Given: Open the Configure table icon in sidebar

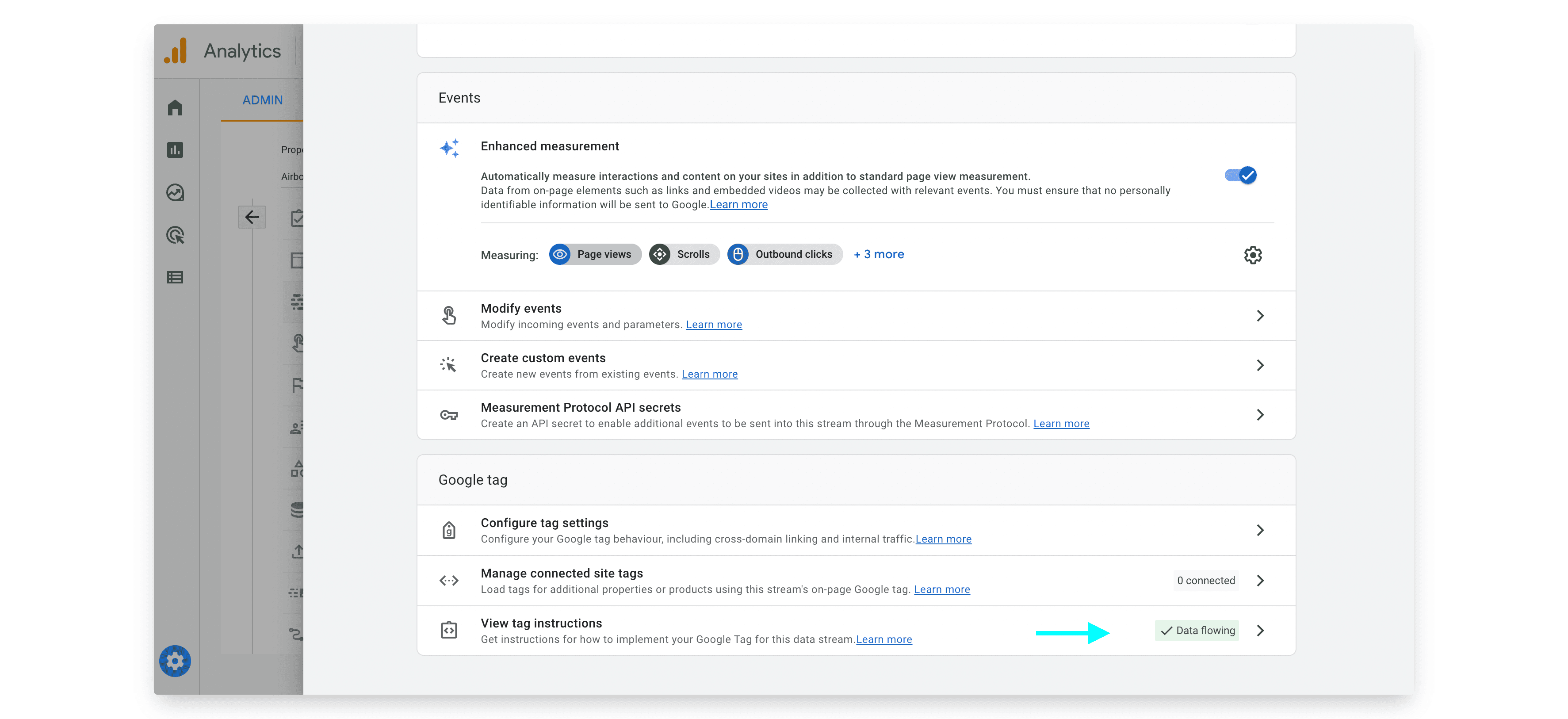Looking at the screenshot, I should click(175, 278).
